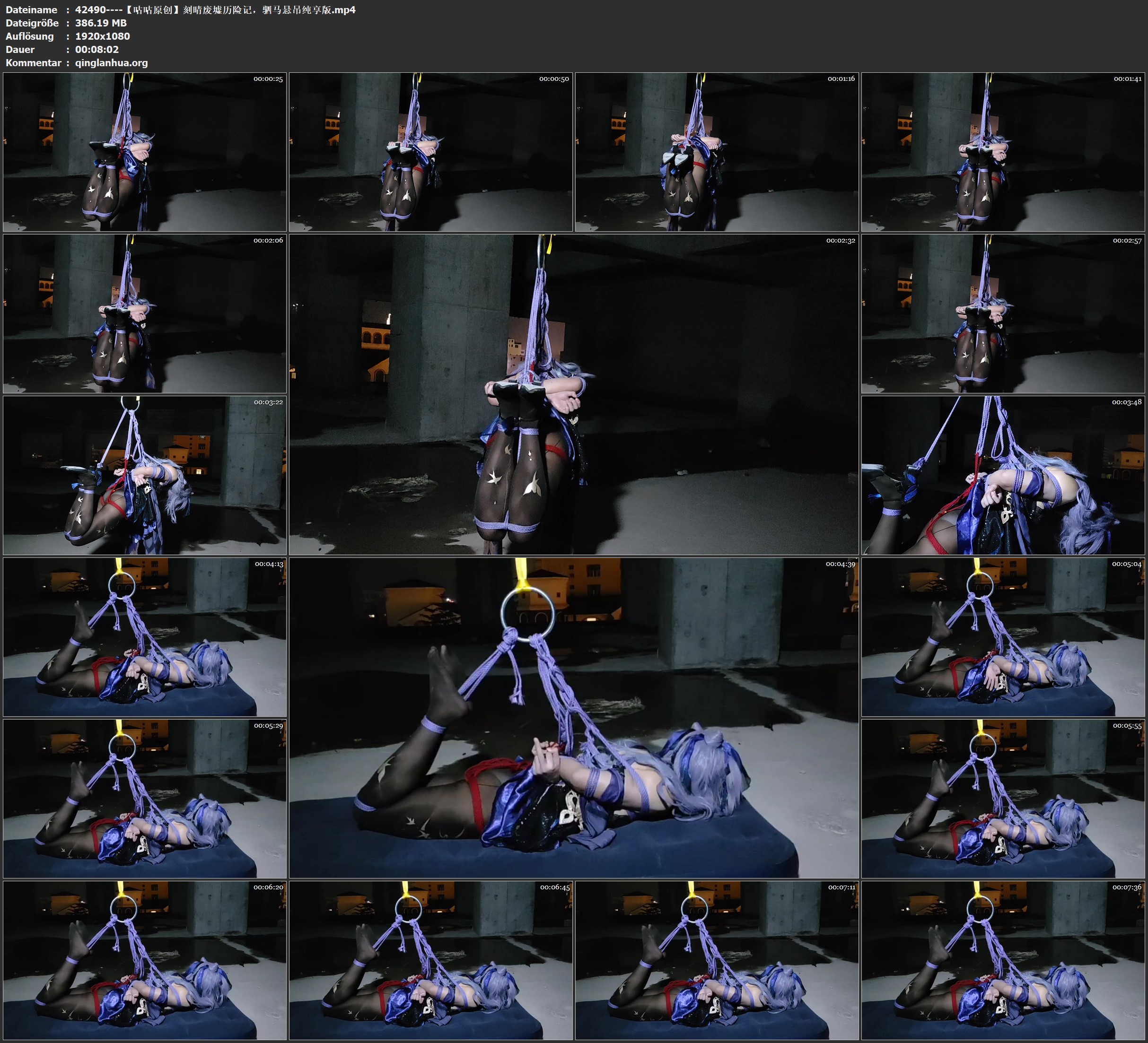Image resolution: width=1148 pixels, height=1043 pixels.
Task: Select the 00:02:06 thumbnail
Action: [x=145, y=313]
